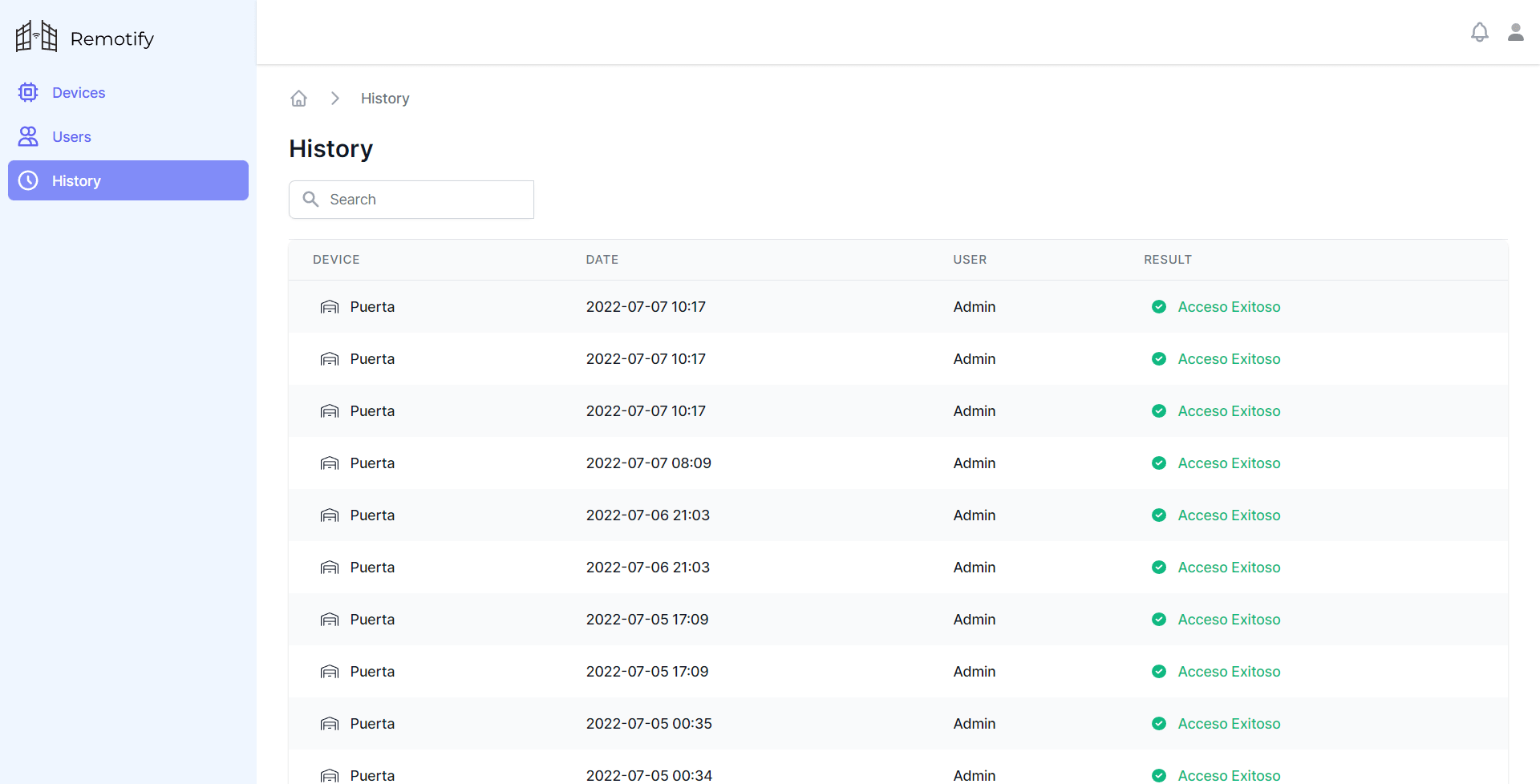Click the History page heading
Image resolution: width=1540 pixels, height=784 pixels.
pos(331,149)
